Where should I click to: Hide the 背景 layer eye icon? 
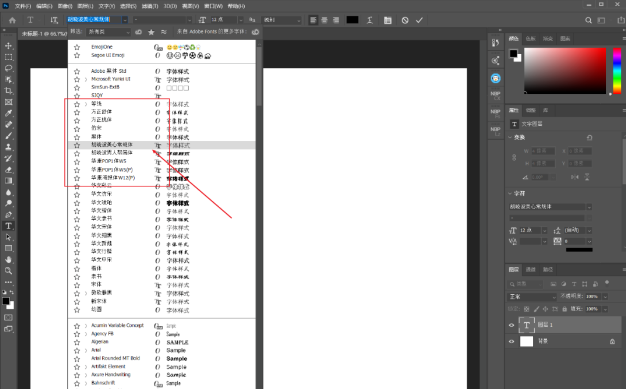pos(511,341)
